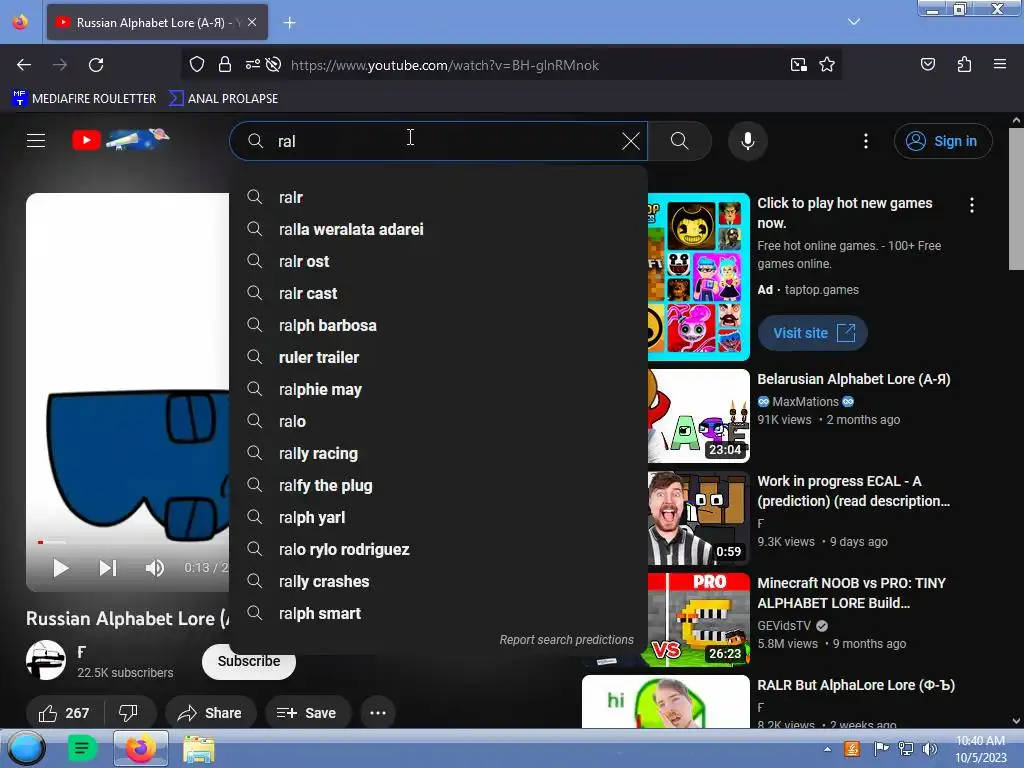
Task: Choose the 'rally racing' suggestion
Action: point(438,453)
